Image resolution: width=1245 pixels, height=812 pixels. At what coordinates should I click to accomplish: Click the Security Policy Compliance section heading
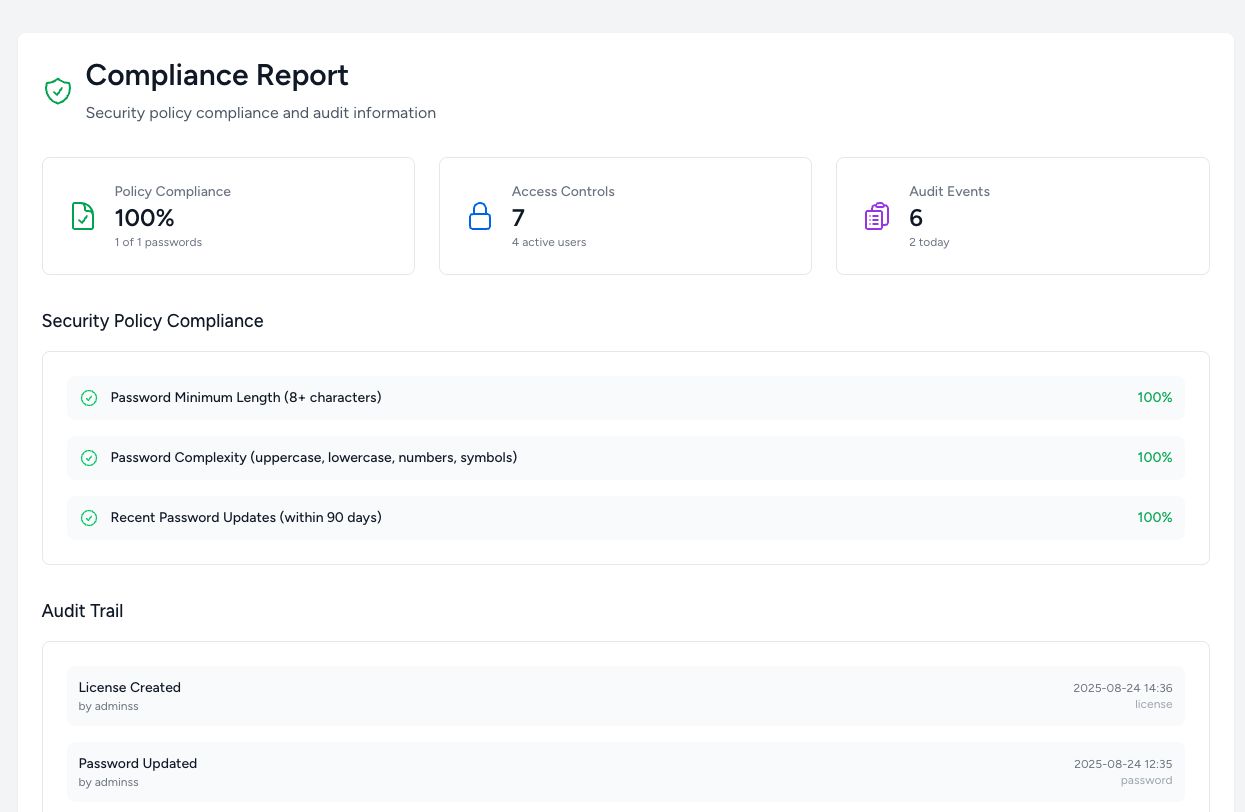click(x=153, y=321)
